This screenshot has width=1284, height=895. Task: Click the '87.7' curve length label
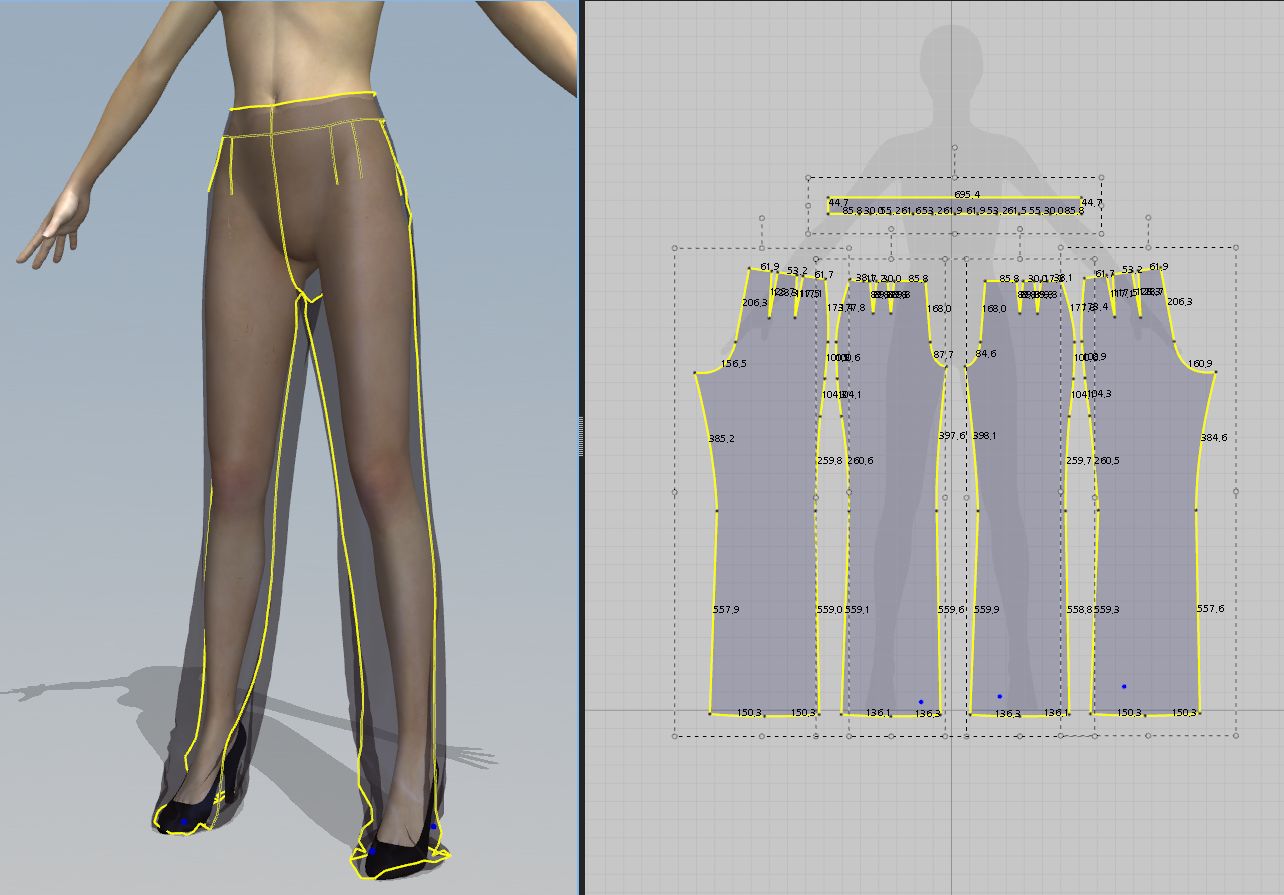click(944, 355)
